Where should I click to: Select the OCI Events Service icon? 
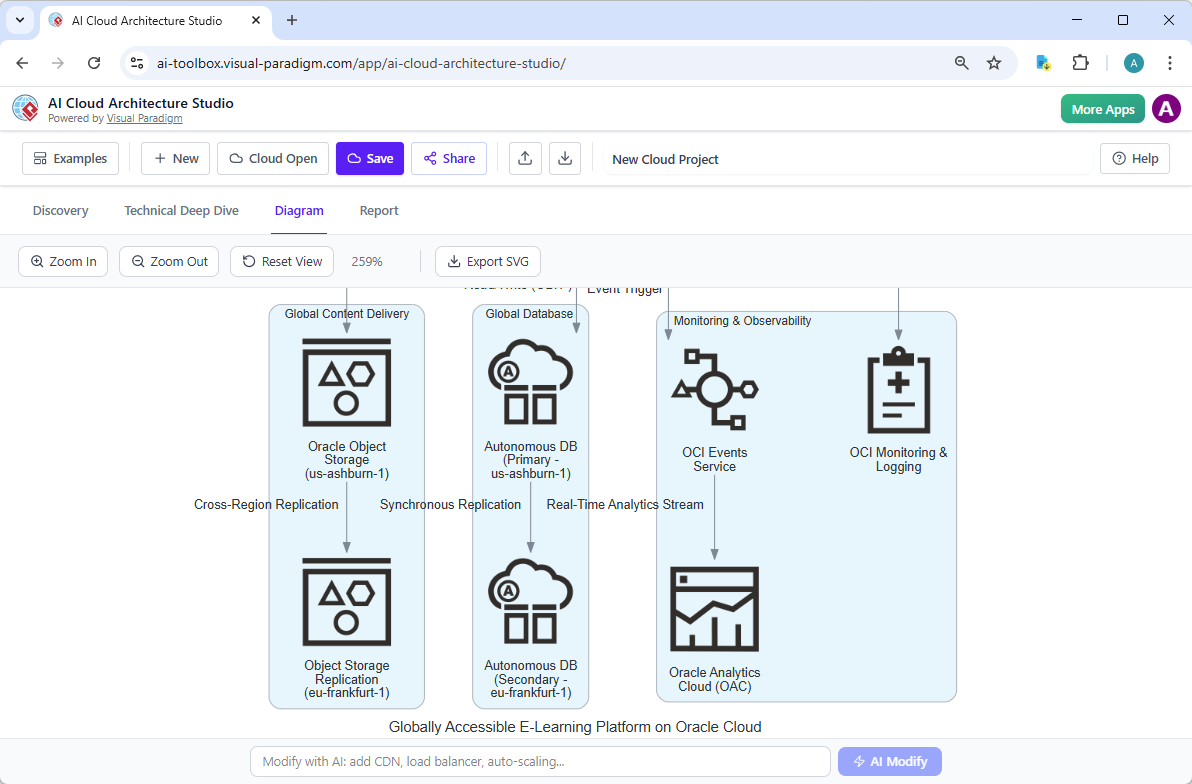pos(714,388)
